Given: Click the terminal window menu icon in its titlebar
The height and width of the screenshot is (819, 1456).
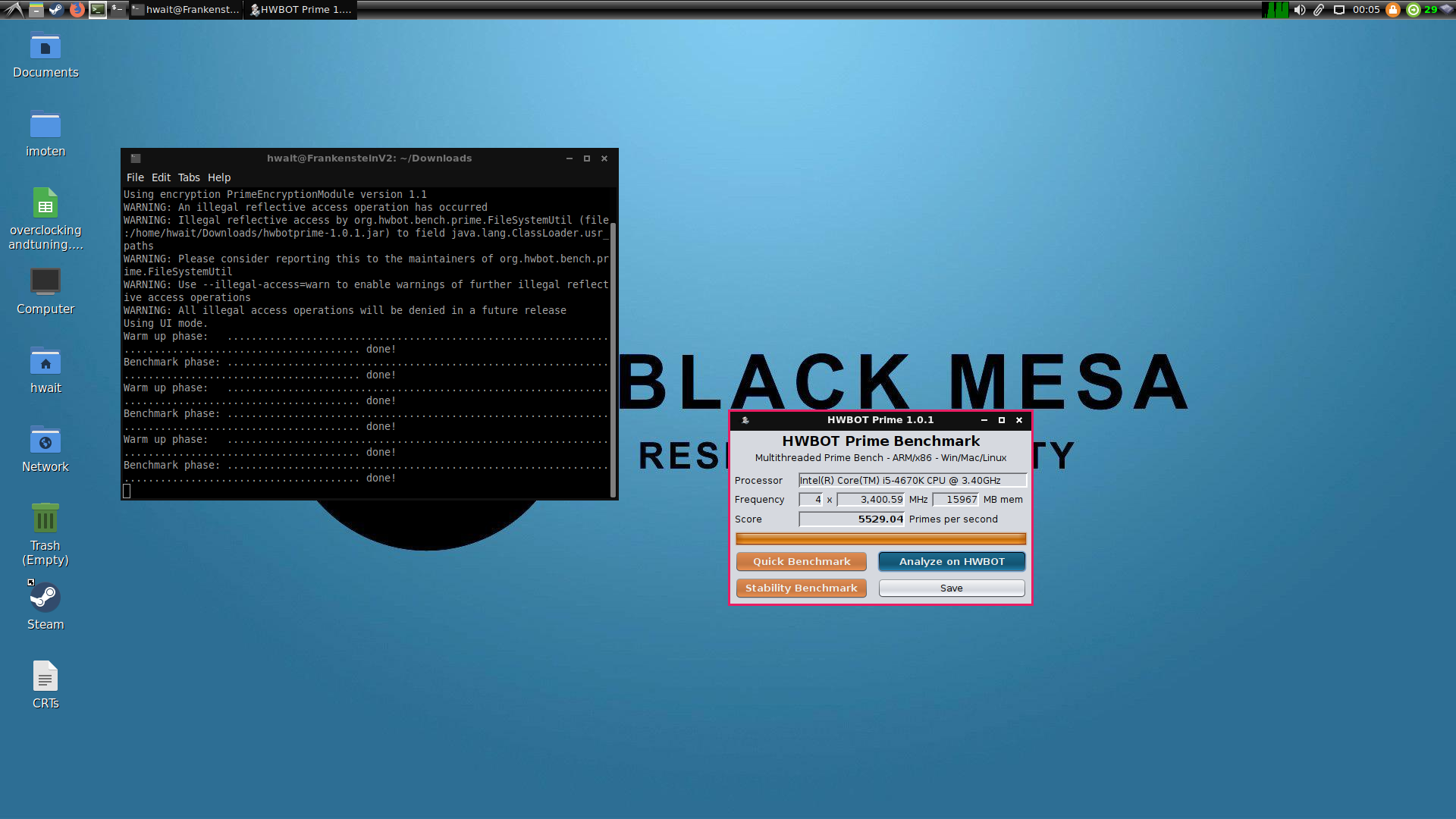Looking at the screenshot, I should coord(136,158).
